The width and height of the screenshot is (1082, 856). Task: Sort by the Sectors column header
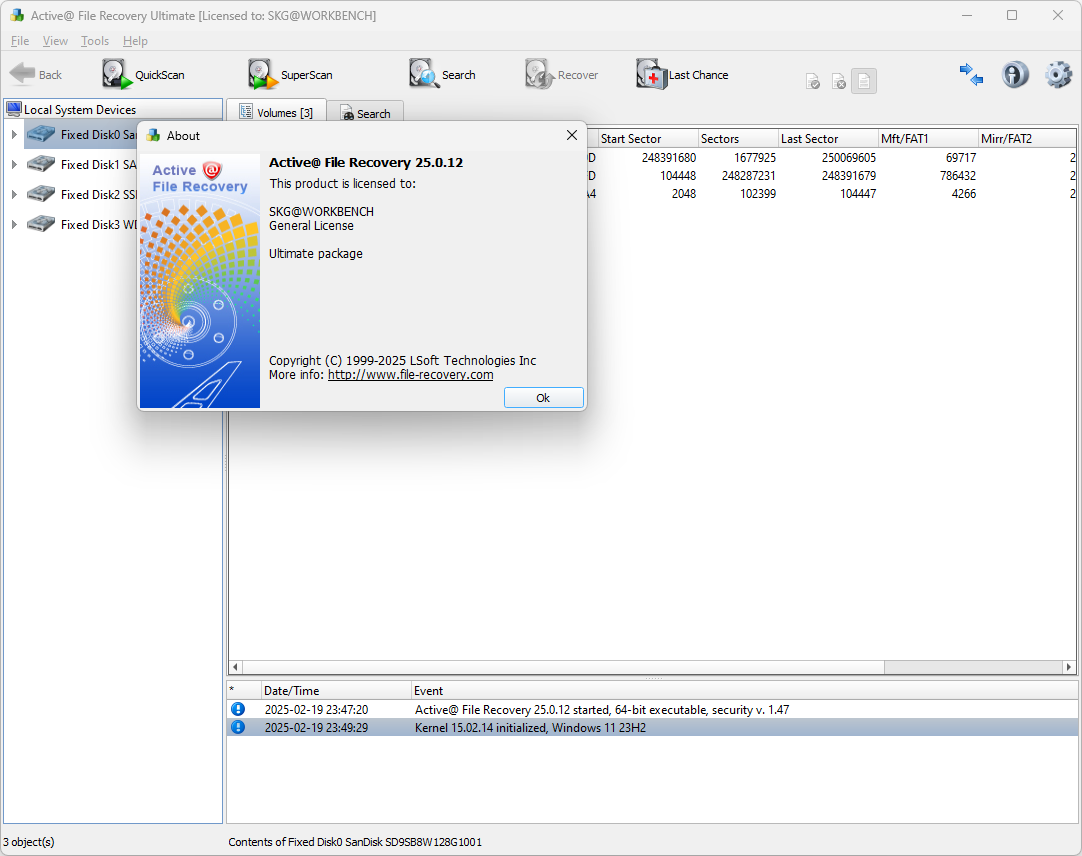click(x=738, y=139)
